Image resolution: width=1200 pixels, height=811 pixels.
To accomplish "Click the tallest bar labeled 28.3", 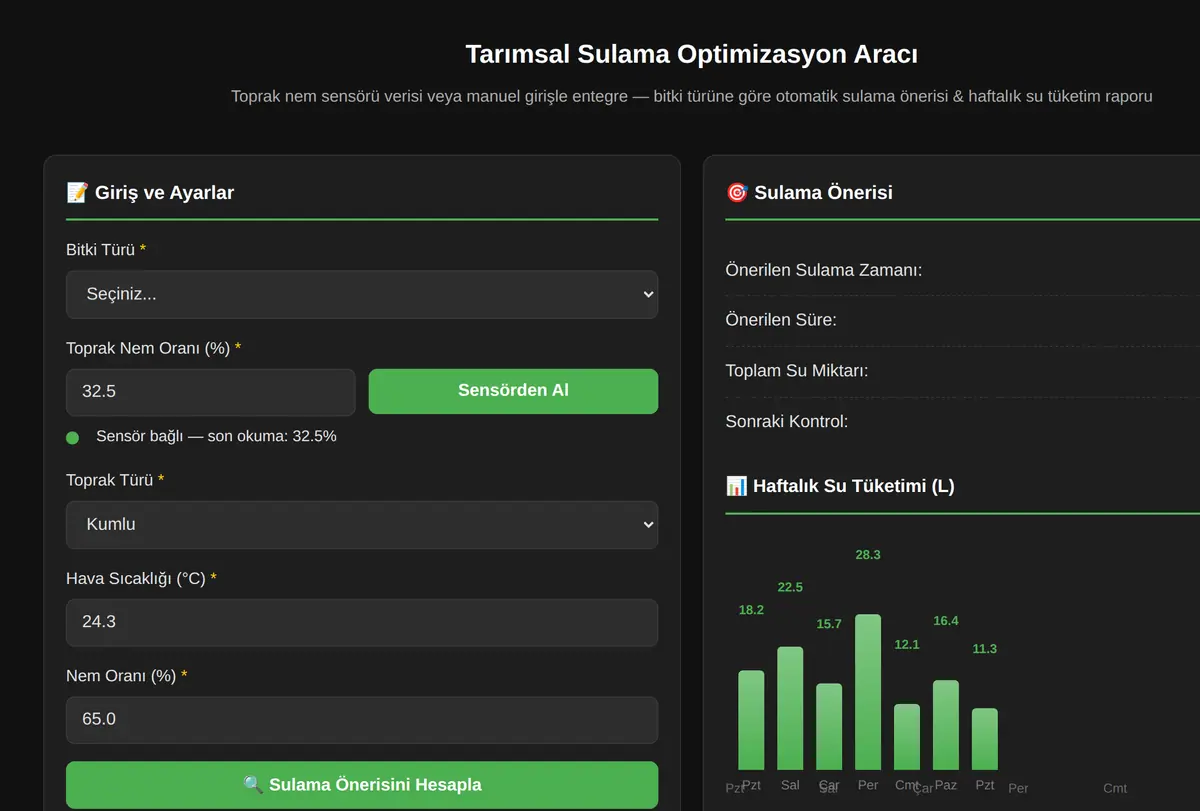I will tap(868, 692).
